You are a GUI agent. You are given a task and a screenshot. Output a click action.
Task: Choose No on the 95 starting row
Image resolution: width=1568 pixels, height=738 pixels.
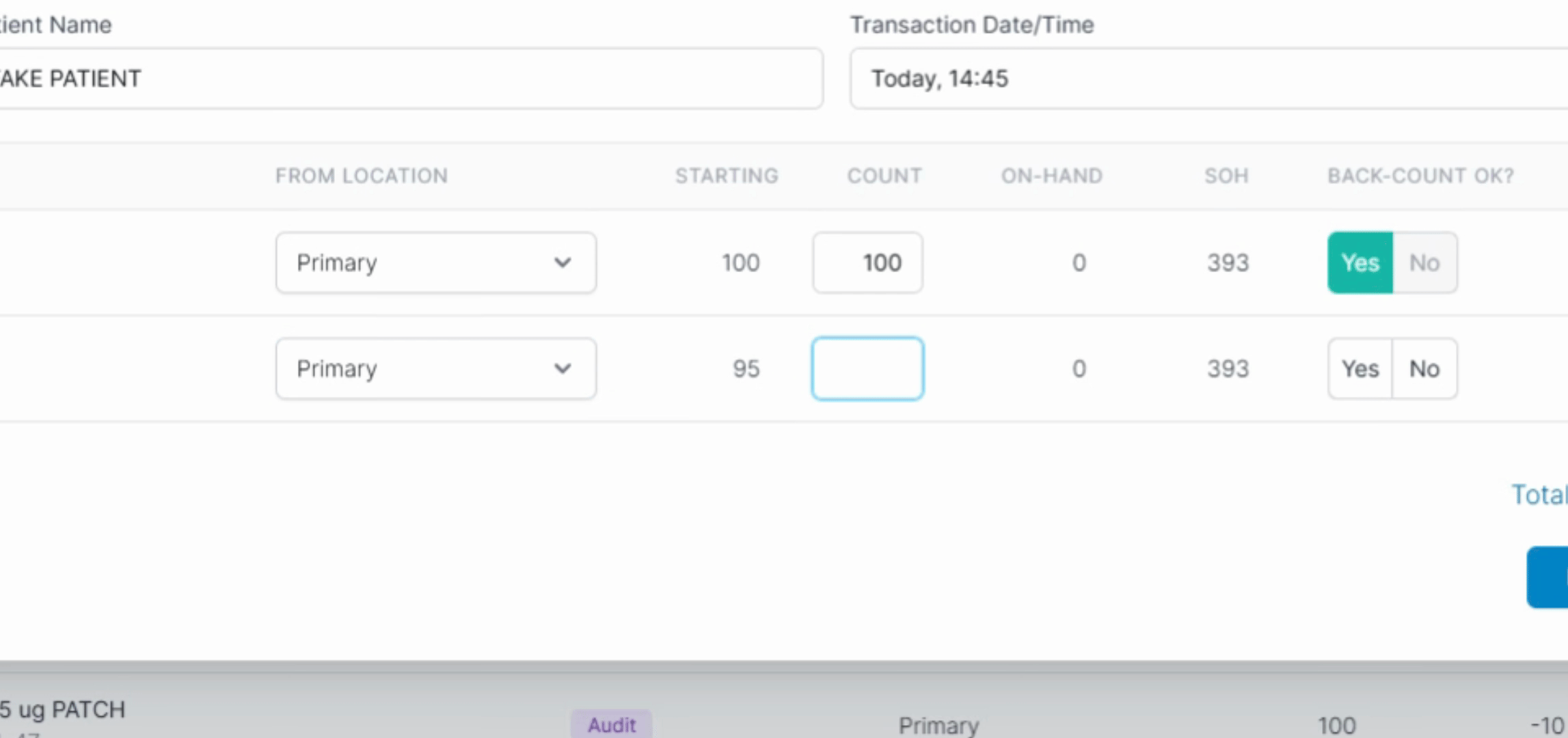pyautogui.click(x=1424, y=368)
